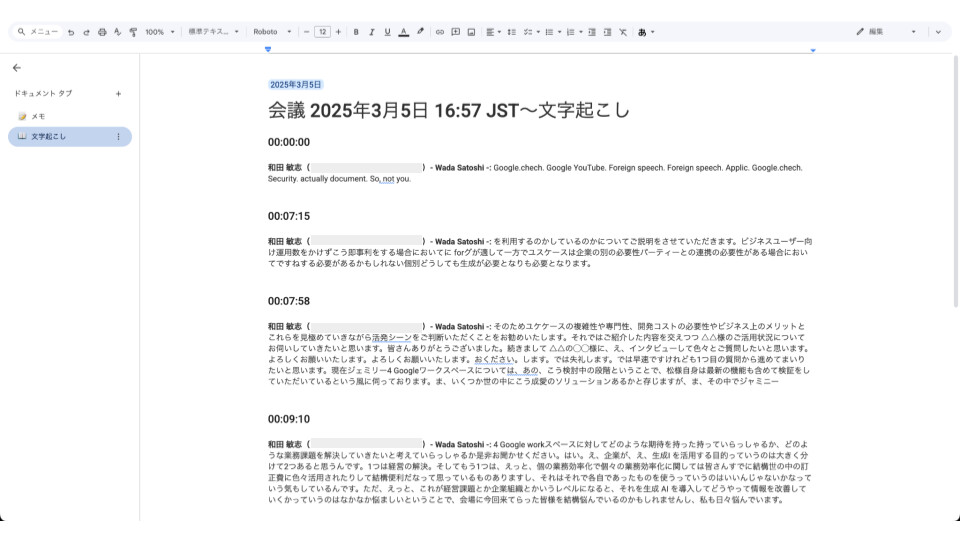
Task: Click the 2025年3月5日 date chip
Action: [x=295, y=85]
